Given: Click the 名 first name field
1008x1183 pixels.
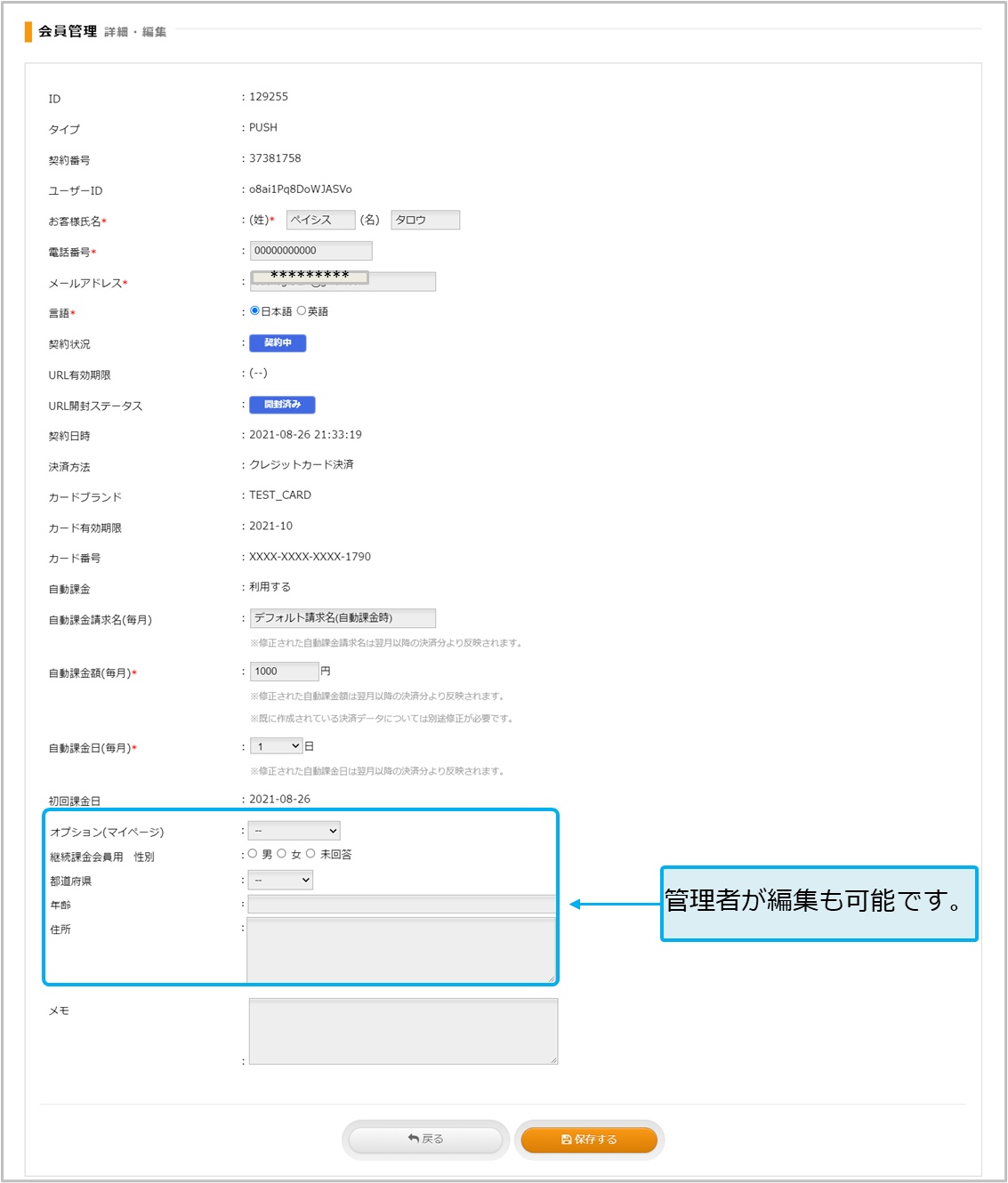Looking at the screenshot, I should 425,220.
